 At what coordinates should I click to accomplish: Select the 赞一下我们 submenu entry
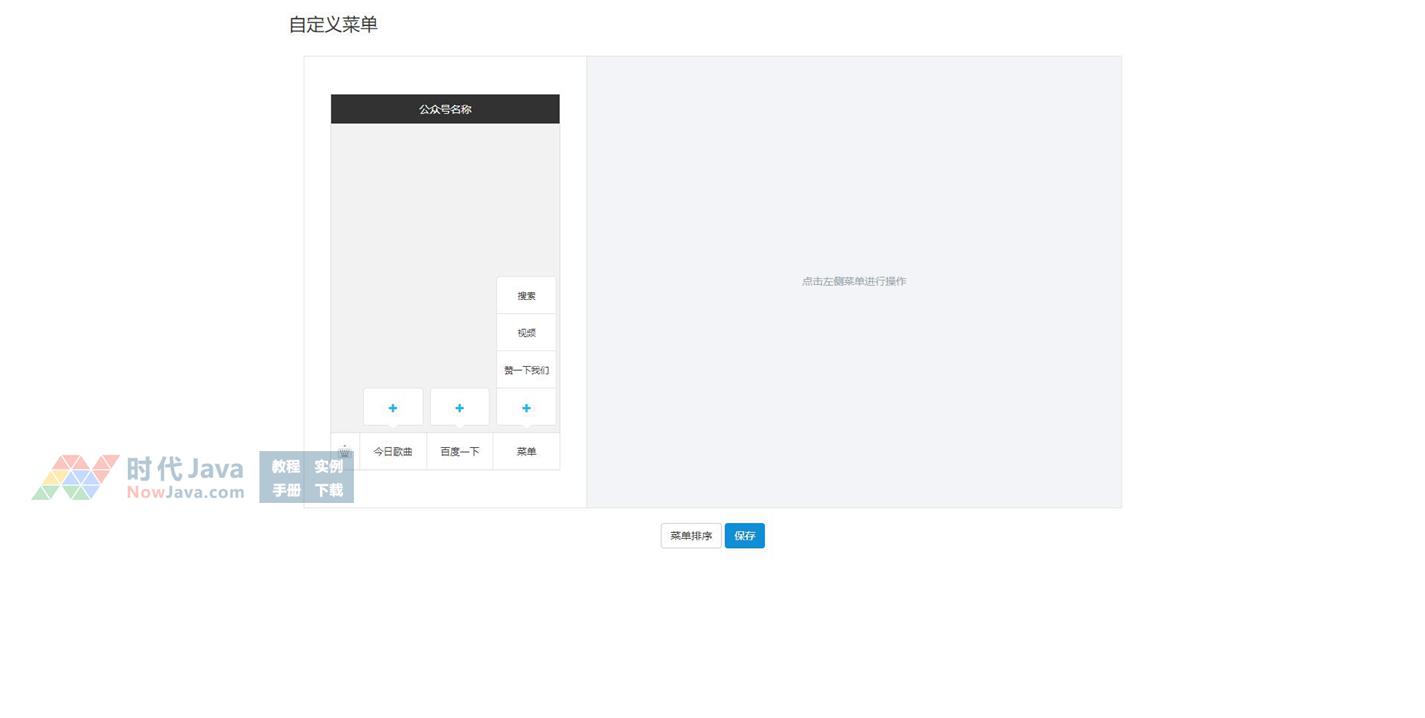[x=526, y=370]
